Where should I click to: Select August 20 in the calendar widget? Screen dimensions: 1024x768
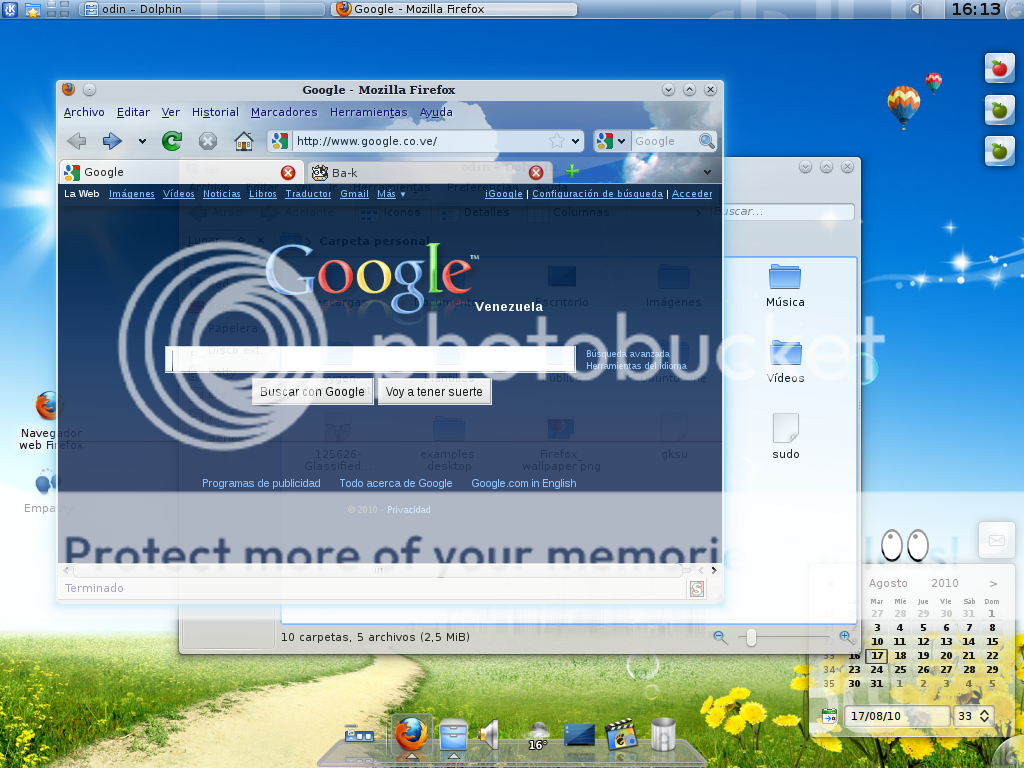[x=945, y=656]
